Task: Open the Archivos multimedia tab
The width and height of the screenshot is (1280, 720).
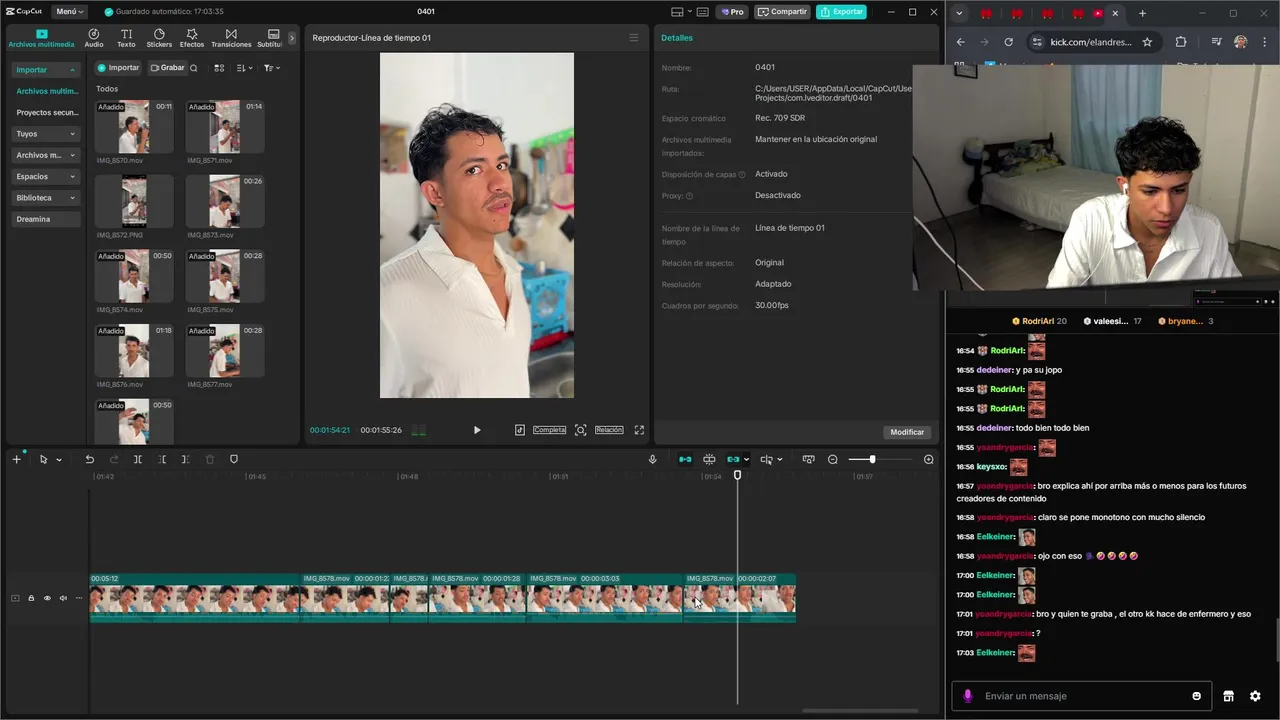Action: [41, 39]
